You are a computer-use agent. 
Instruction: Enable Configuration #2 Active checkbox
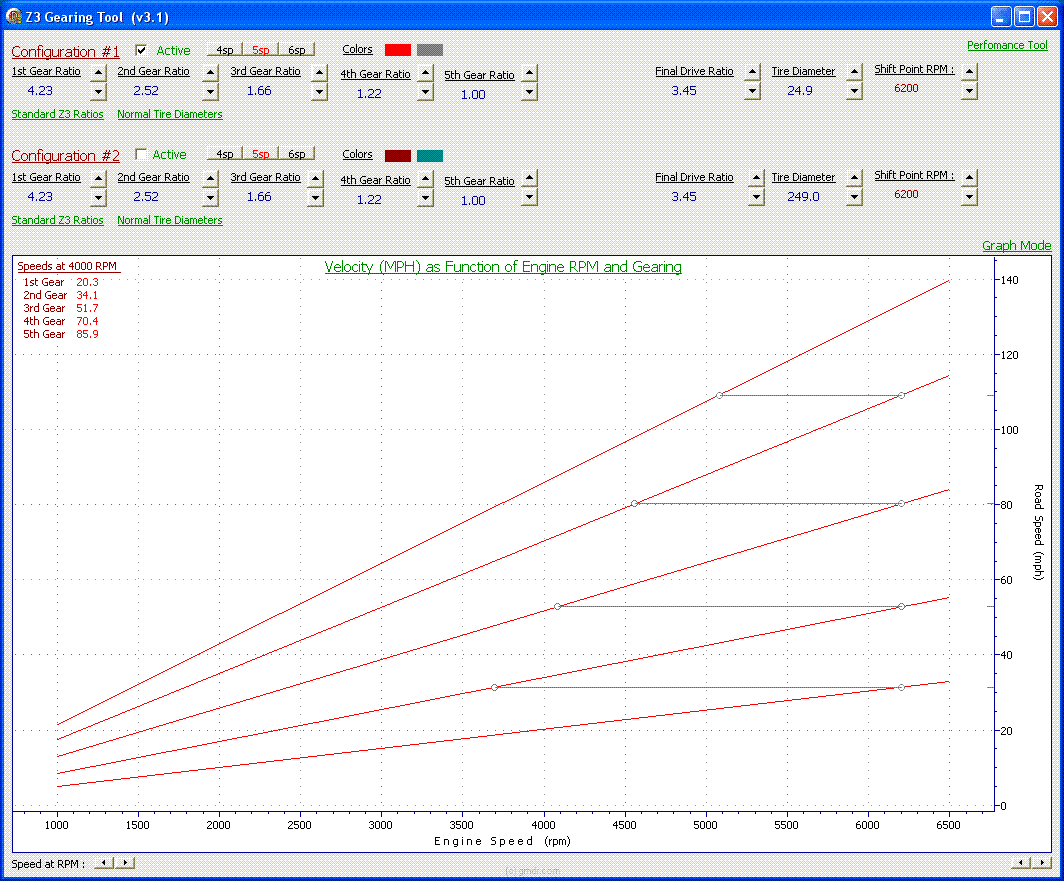pyautogui.click(x=141, y=154)
